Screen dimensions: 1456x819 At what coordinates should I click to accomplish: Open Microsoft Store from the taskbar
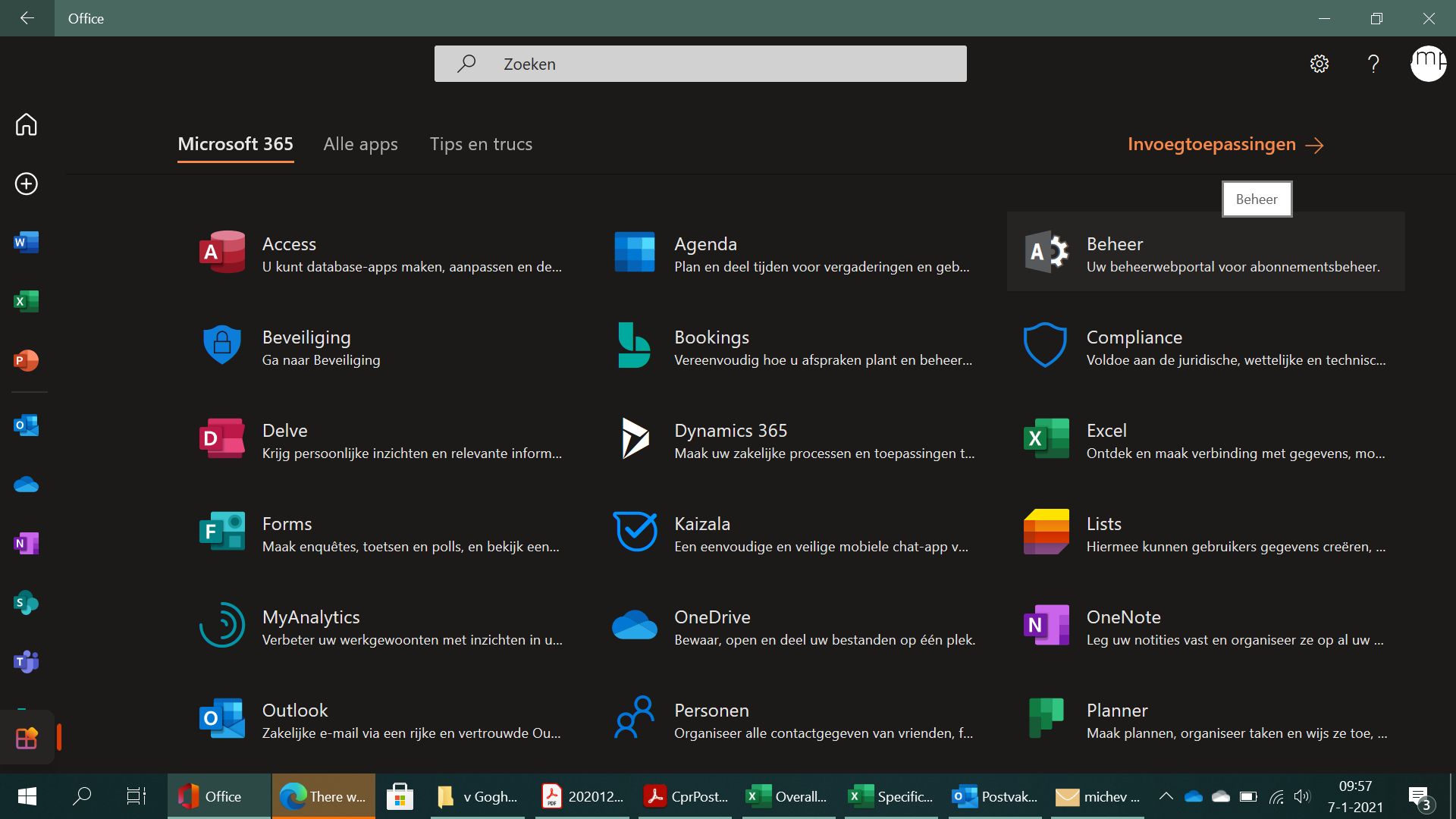400,796
